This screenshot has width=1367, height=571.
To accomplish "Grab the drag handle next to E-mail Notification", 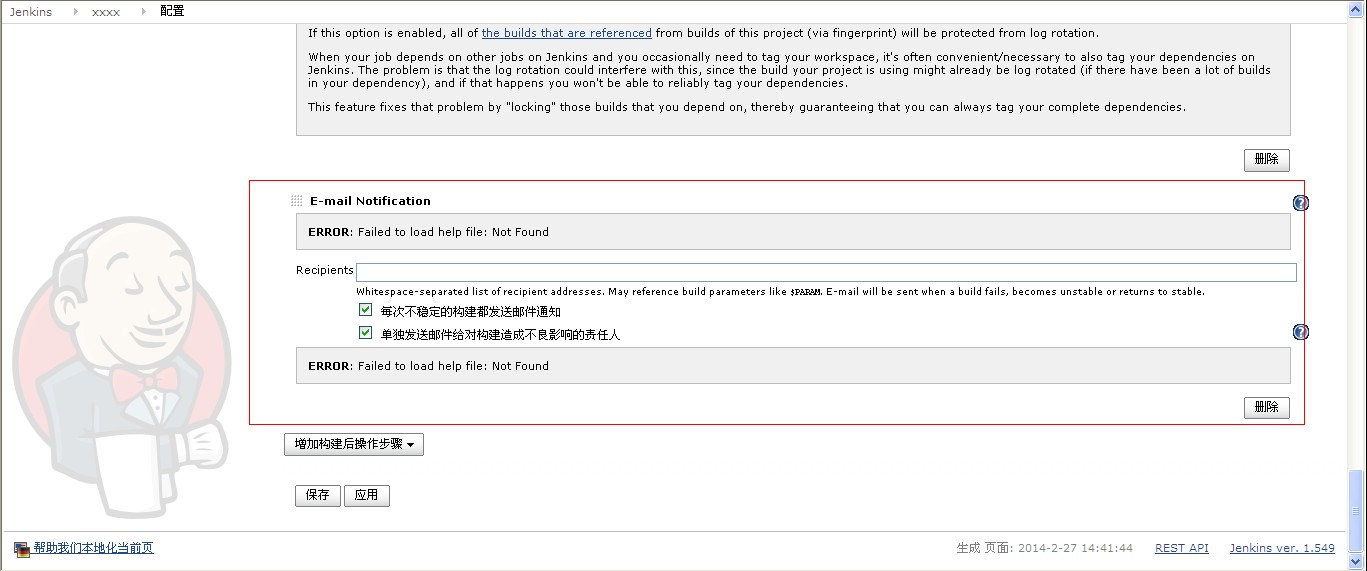I will [296, 201].
